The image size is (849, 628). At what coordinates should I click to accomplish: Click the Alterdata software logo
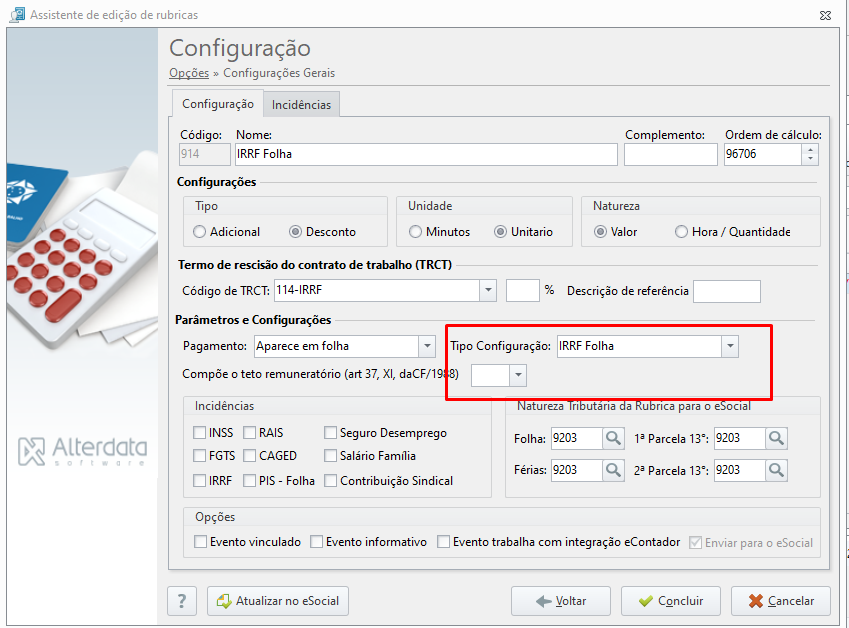[x=82, y=451]
